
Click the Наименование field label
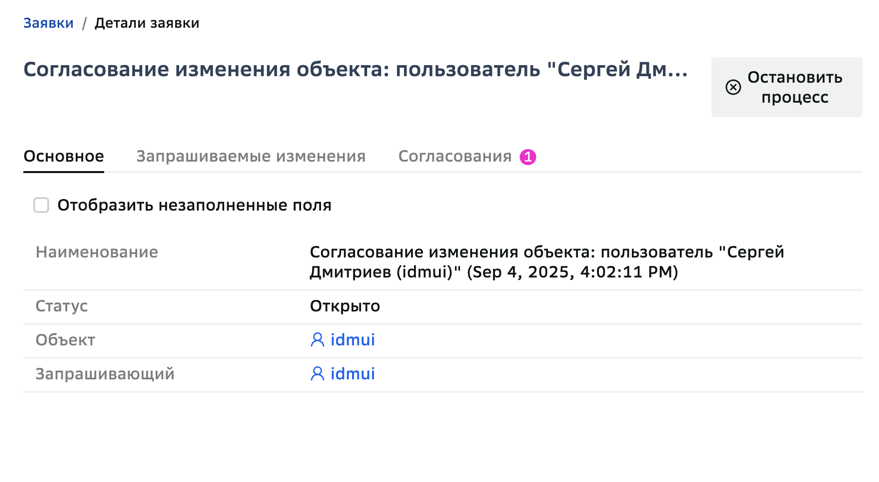coord(97,252)
